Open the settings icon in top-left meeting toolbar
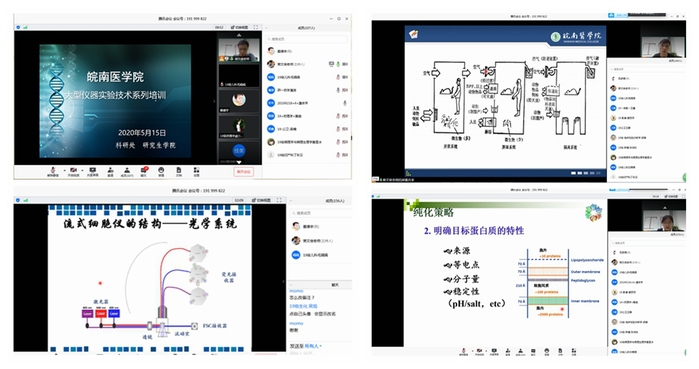This screenshot has width=699, height=369. [x=196, y=172]
